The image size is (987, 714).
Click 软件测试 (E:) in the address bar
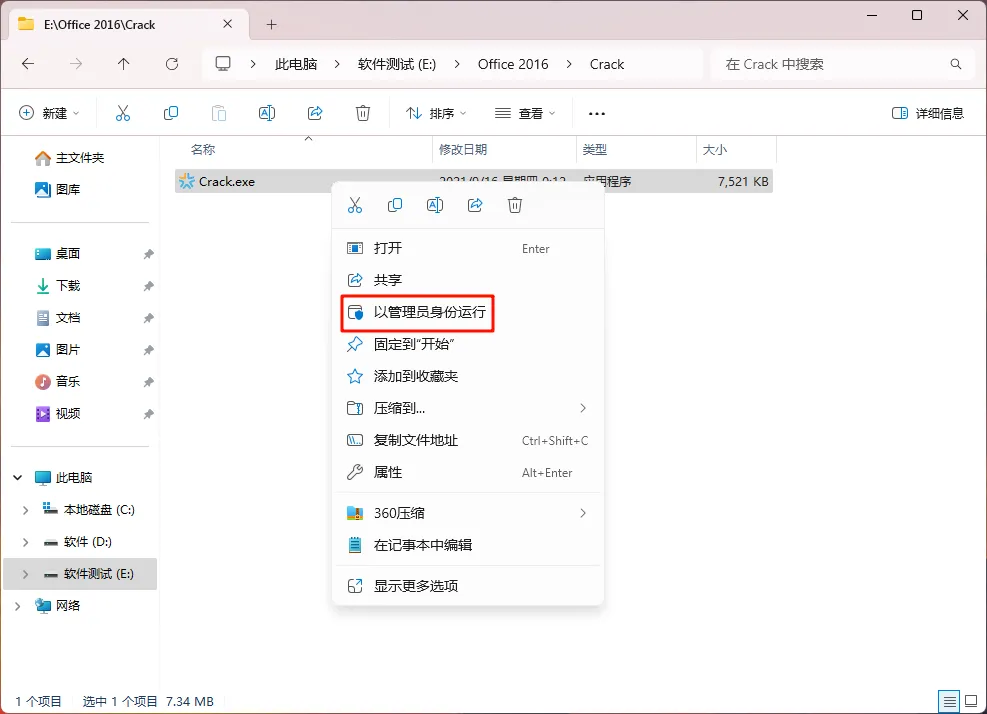[x=397, y=64]
